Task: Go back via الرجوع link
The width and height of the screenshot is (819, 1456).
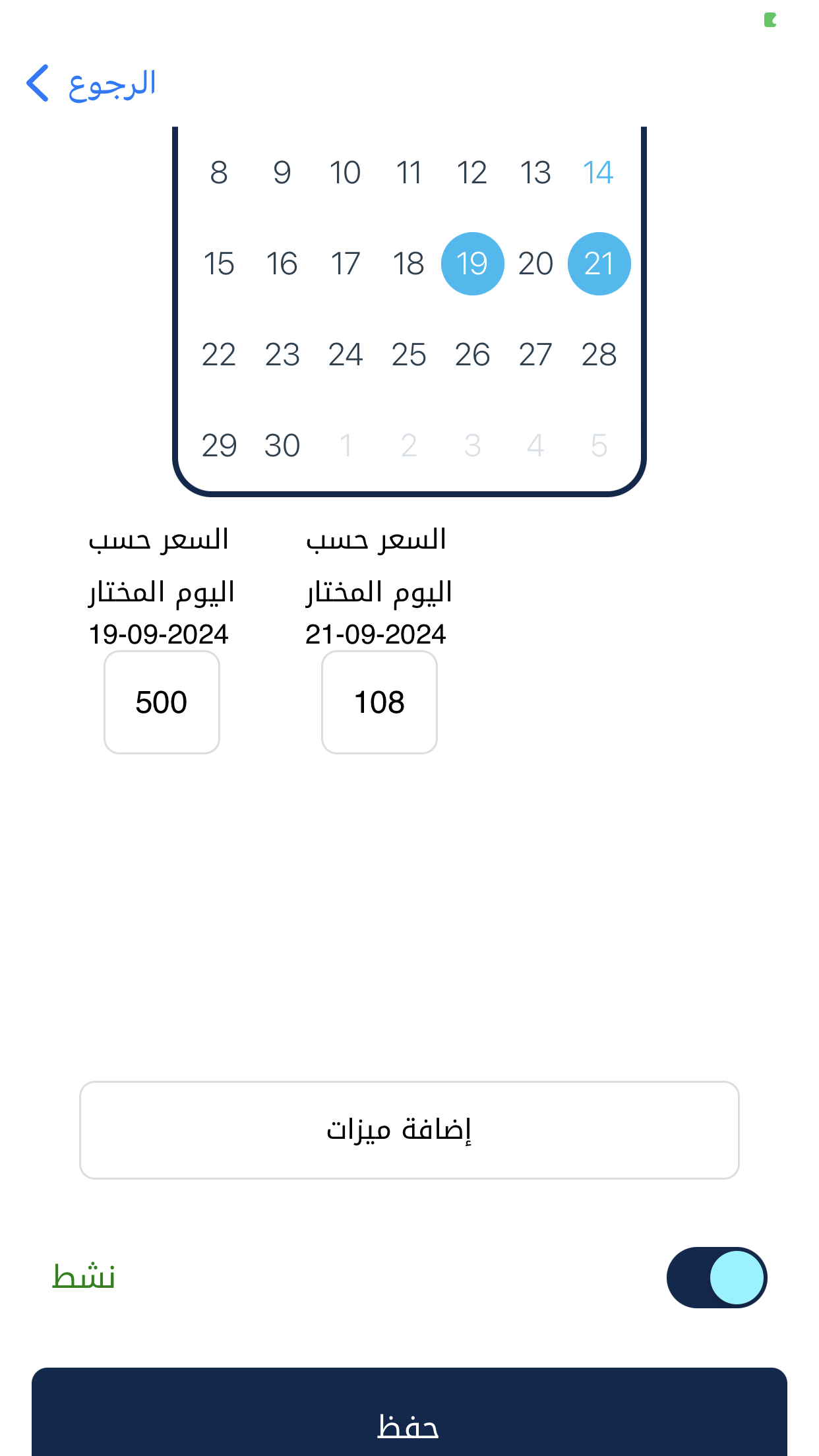Action: [112, 84]
